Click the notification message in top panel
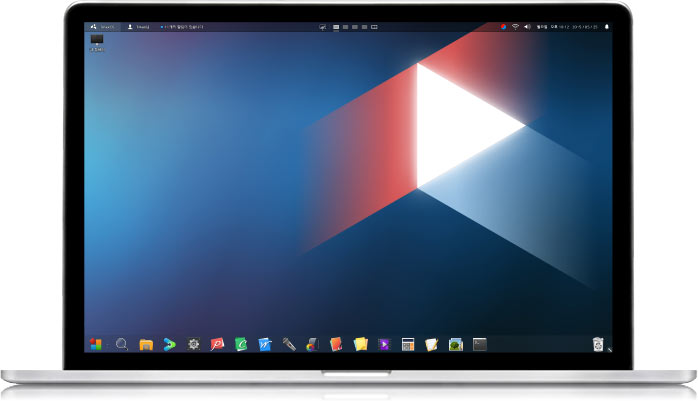The image size is (698, 401). (182, 27)
